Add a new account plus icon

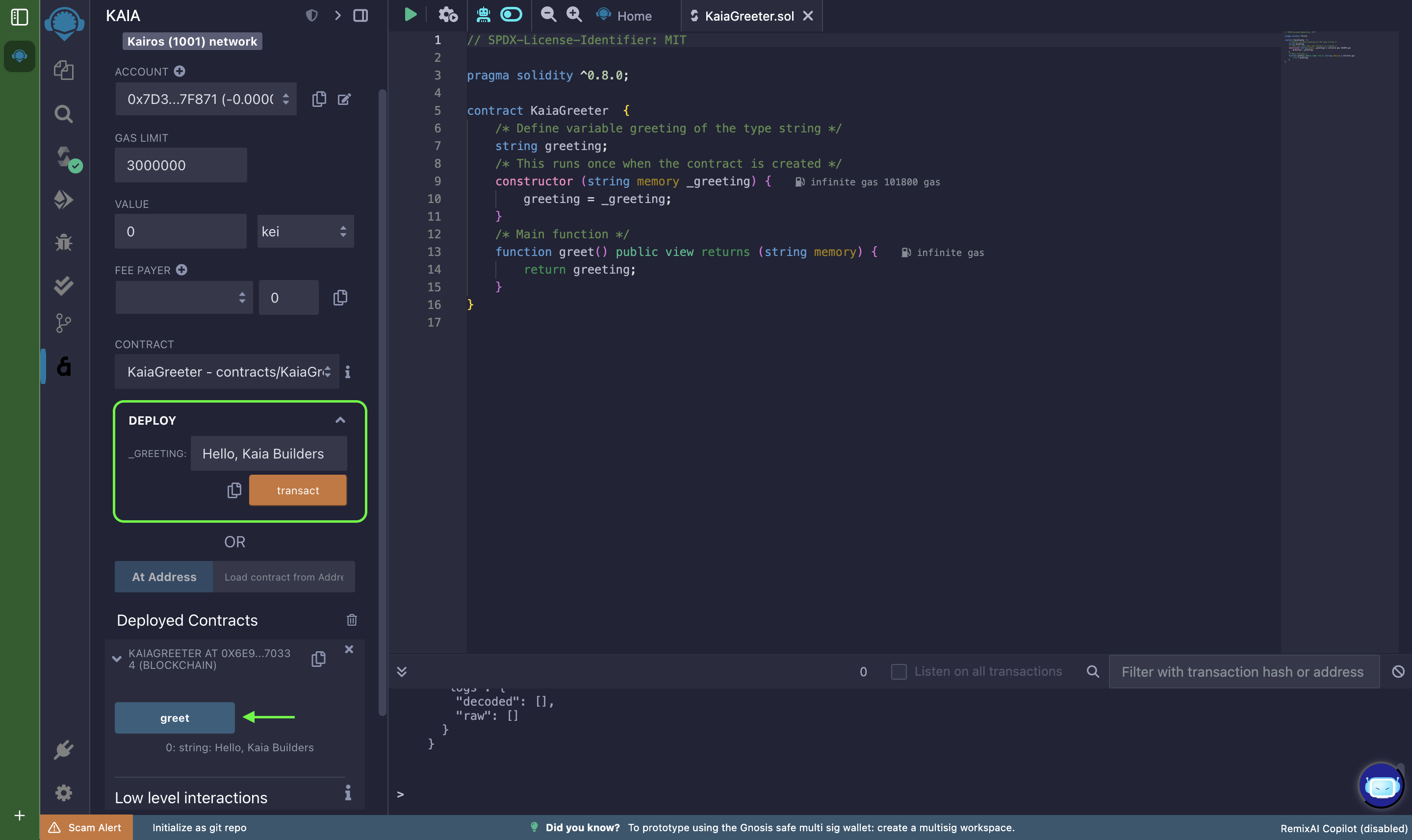coord(180,71)
